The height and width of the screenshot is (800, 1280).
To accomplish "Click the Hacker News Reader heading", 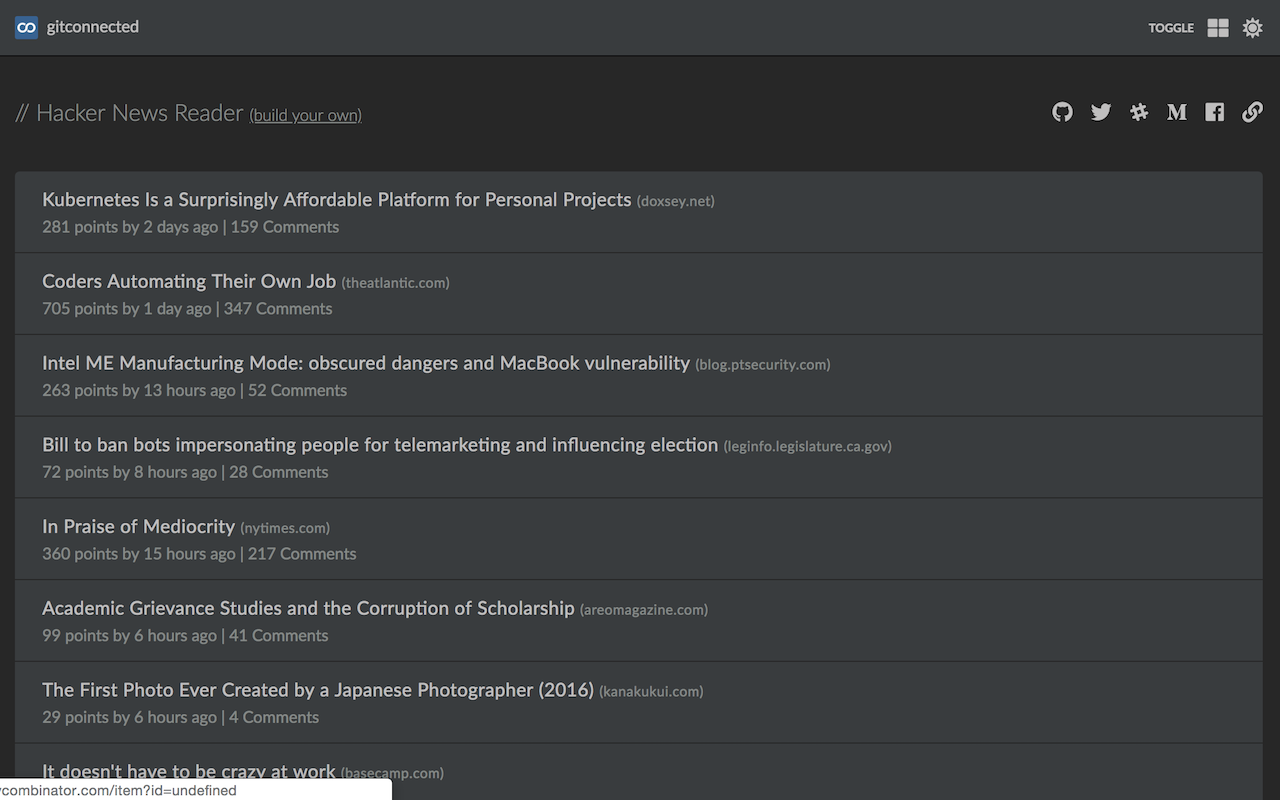I will tap(129, 113).
